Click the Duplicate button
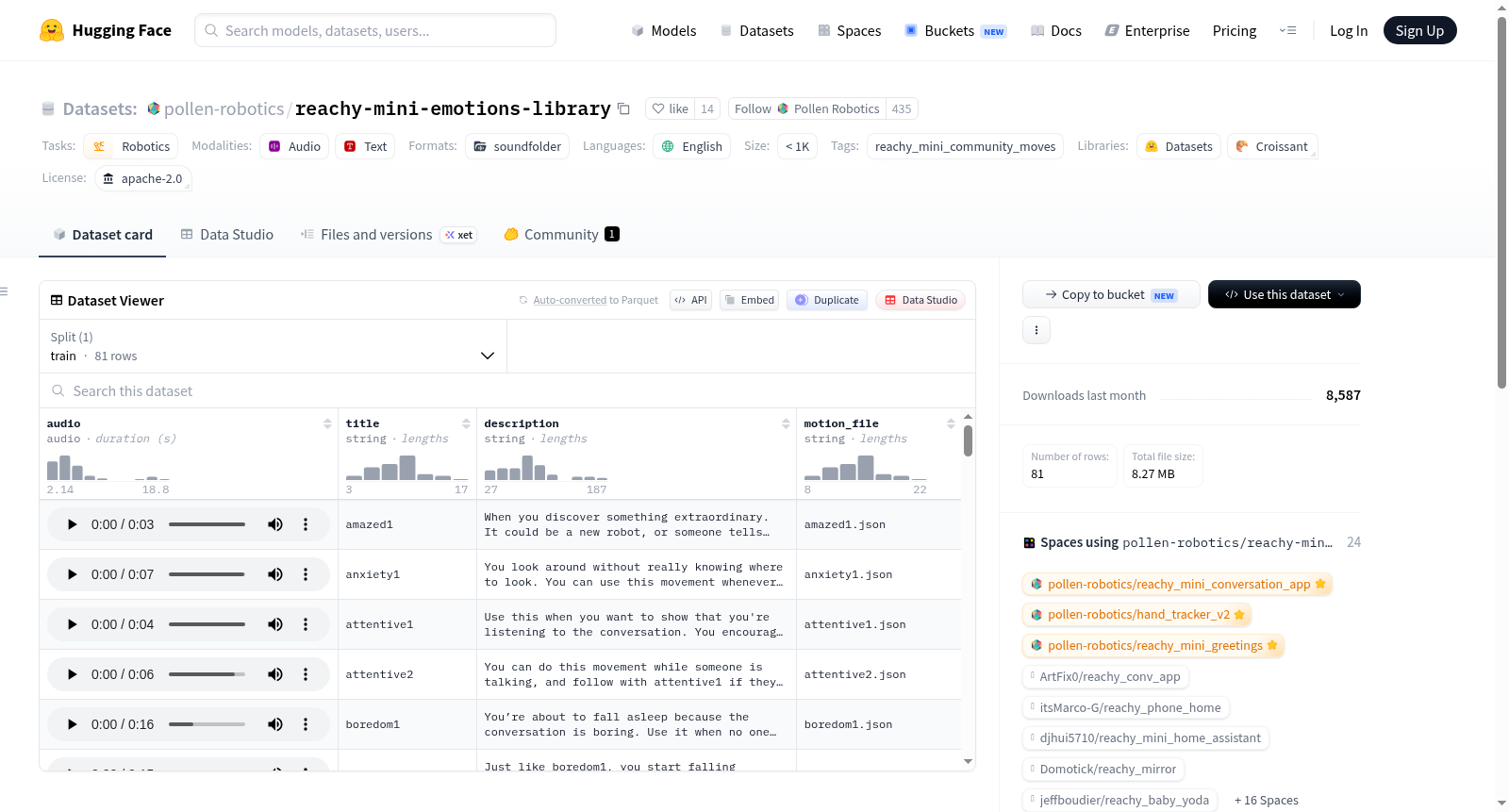The image size is (1509, 812). coord(827,300)
